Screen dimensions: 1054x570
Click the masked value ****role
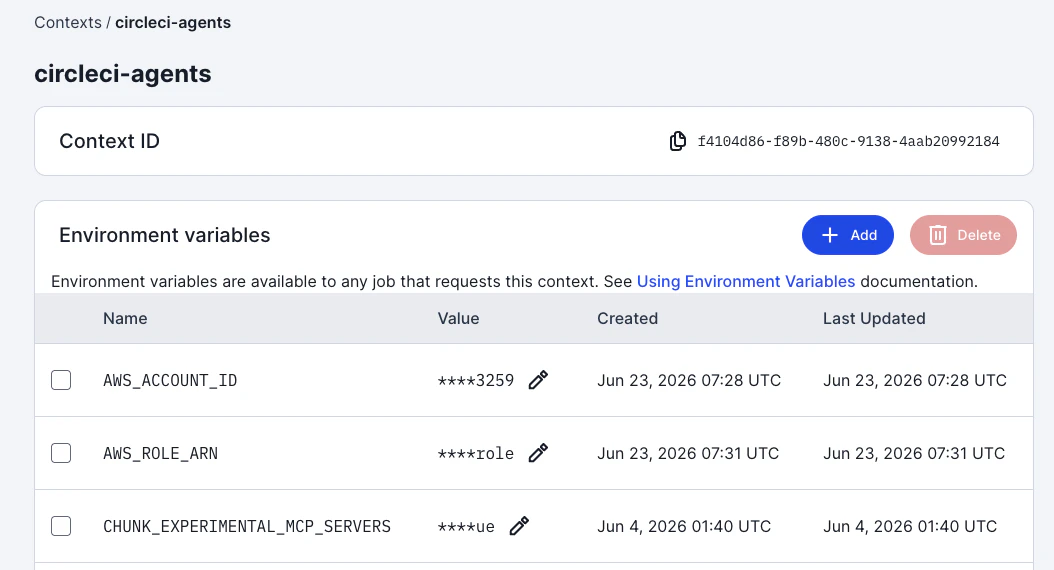pyautogui.click(x=476, y=454)
